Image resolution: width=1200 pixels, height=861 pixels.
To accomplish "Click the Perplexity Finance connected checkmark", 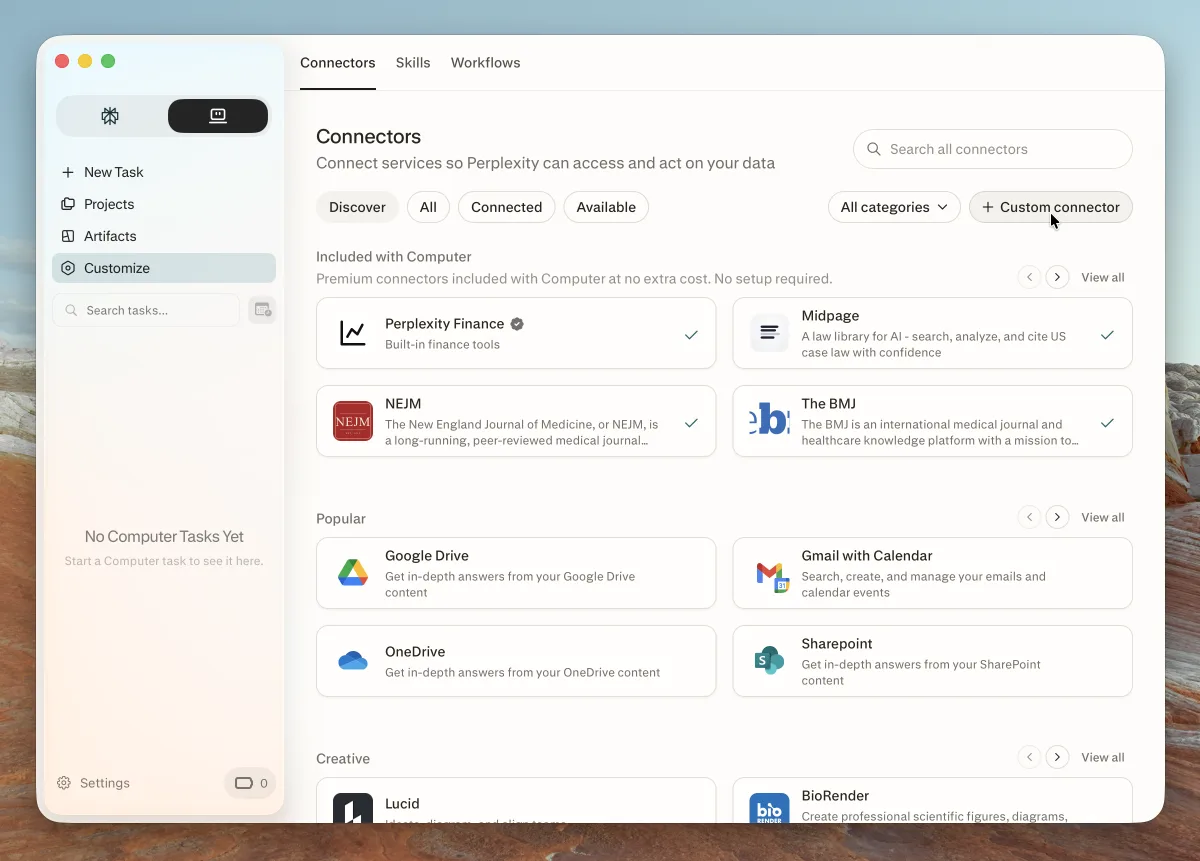I will click(x=691, y=335).
